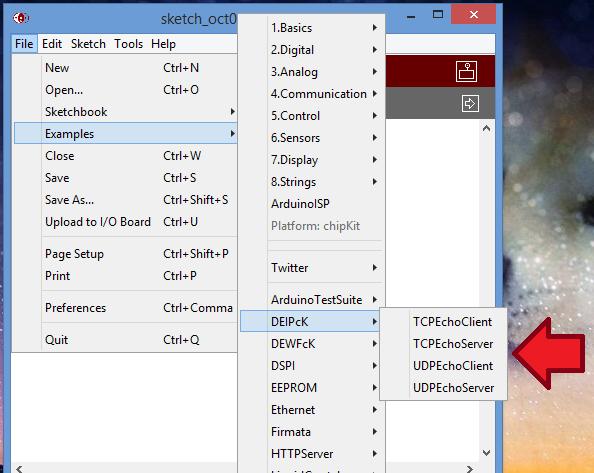
Task: Click the horizontal scroll left arrow
Action: coord(19,469)
